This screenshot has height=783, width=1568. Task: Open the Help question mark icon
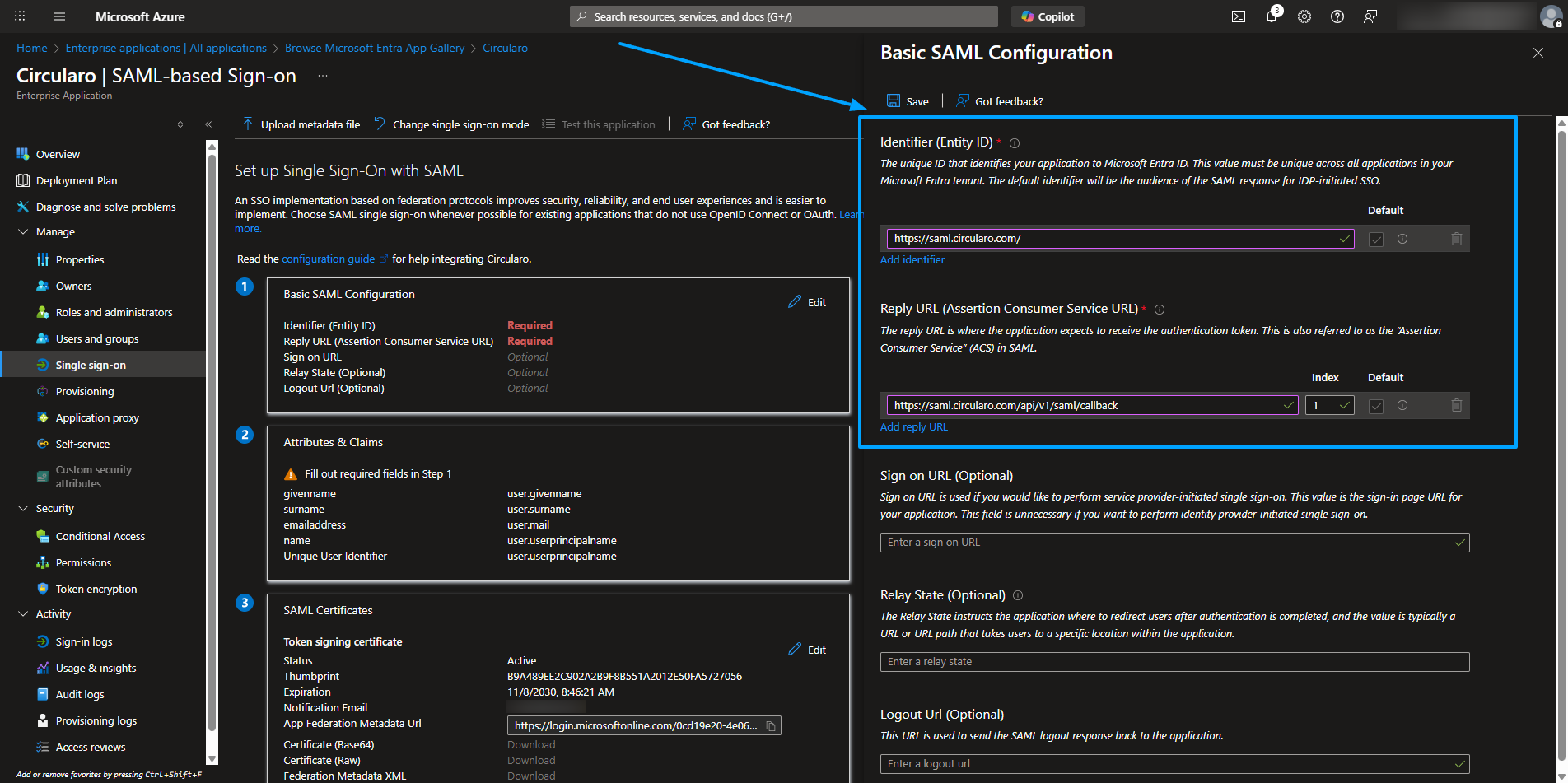coord(1337,16)
